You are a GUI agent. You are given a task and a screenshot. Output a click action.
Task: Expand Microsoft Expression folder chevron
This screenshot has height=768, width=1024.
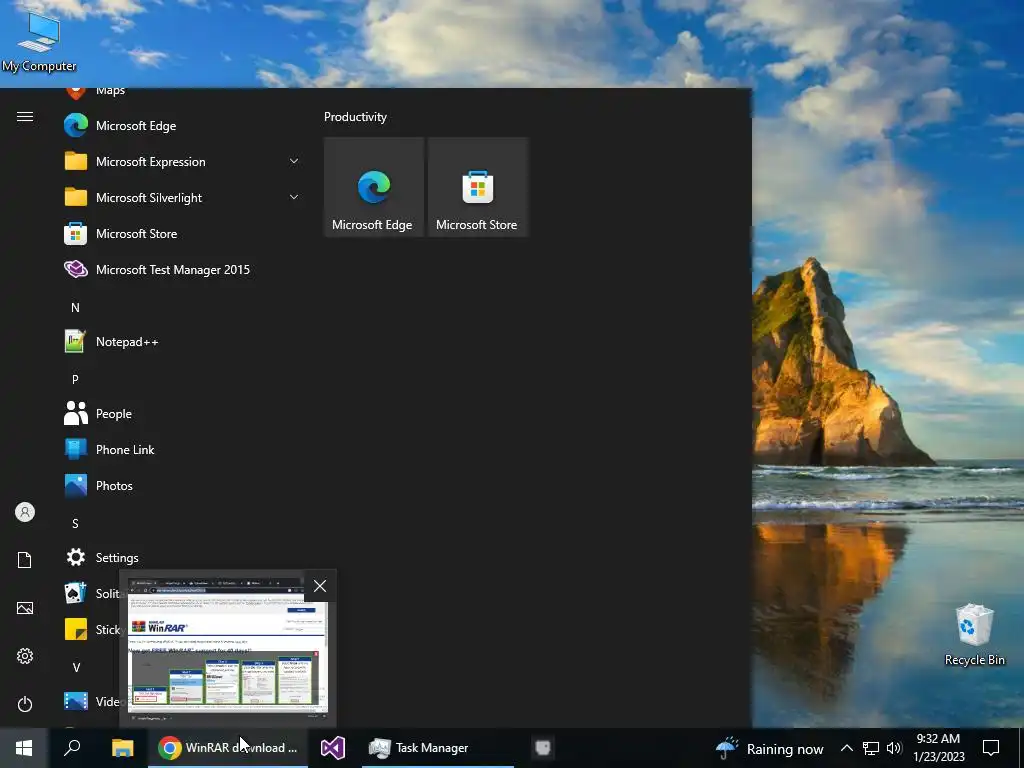click(294, 161)
